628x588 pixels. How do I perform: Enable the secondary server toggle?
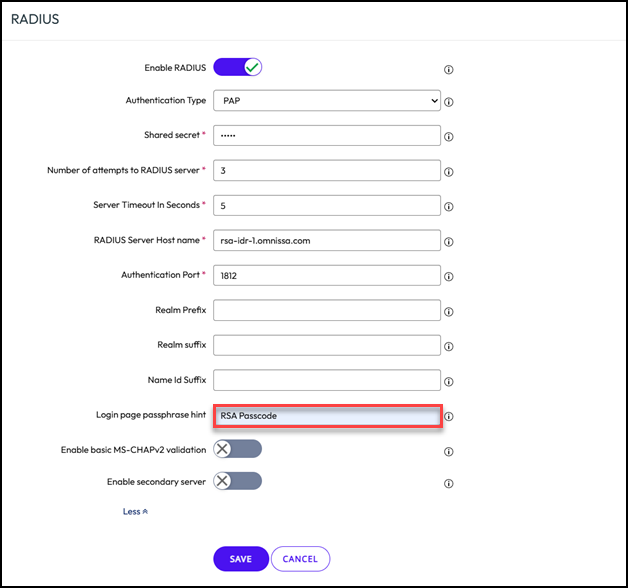point(237,481)
